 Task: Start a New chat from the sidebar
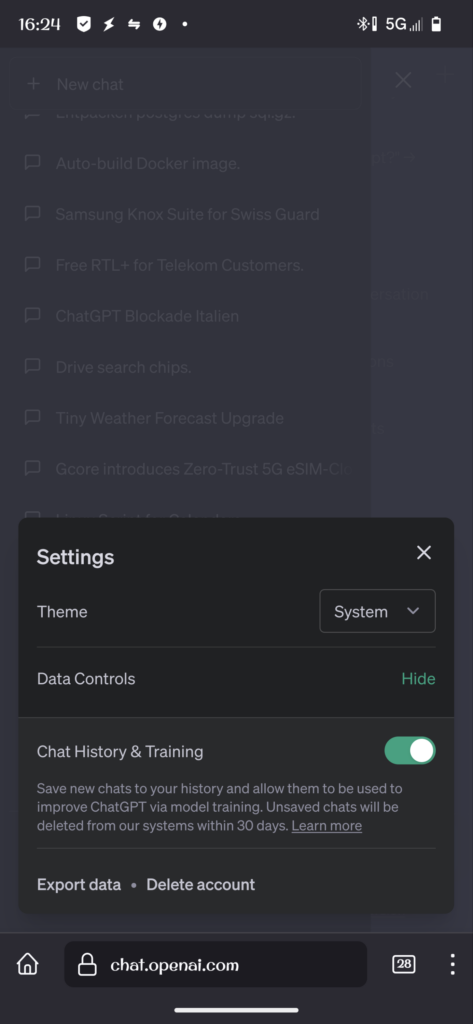pyautogui.click(x=184, y=84)
